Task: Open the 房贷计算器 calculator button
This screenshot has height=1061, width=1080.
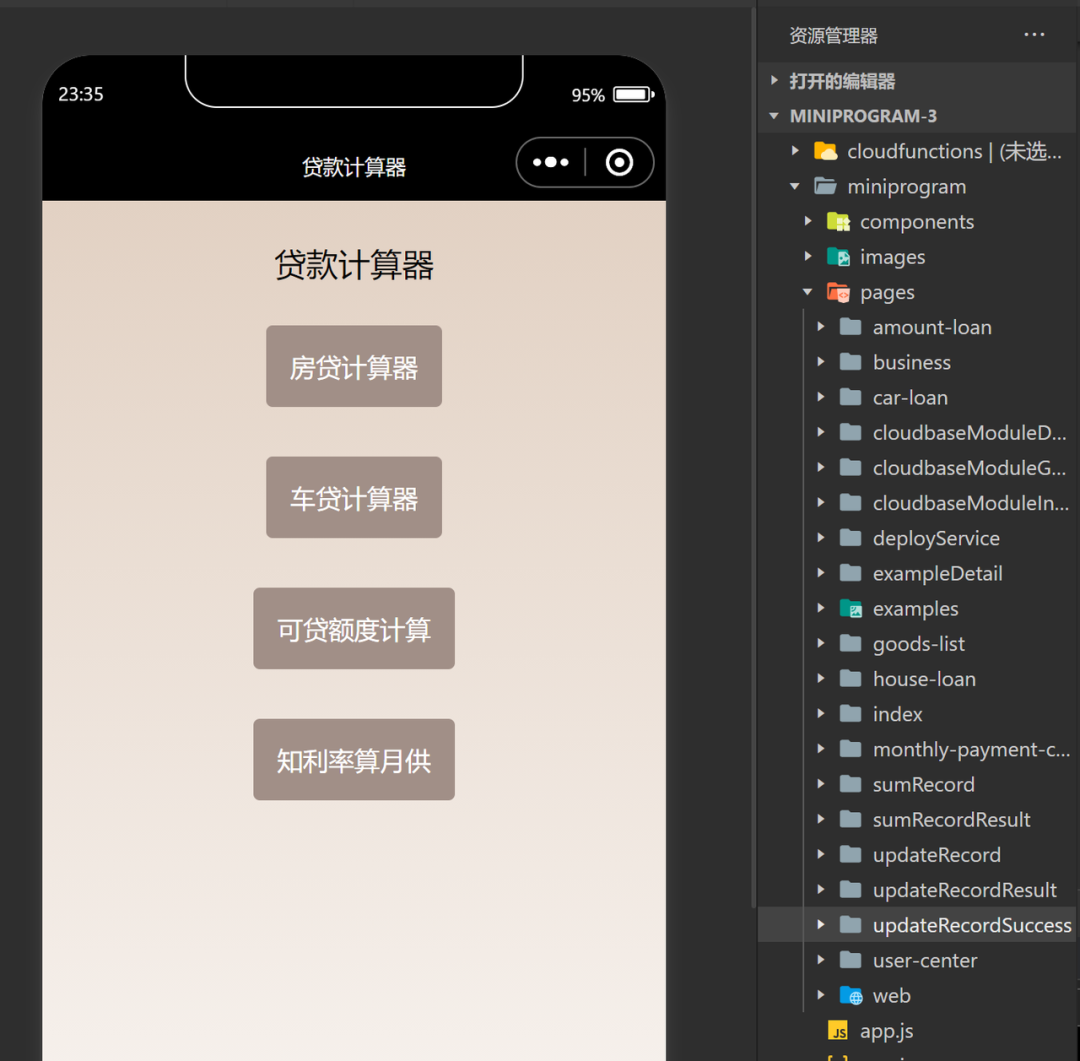Action: pos(353,367)
